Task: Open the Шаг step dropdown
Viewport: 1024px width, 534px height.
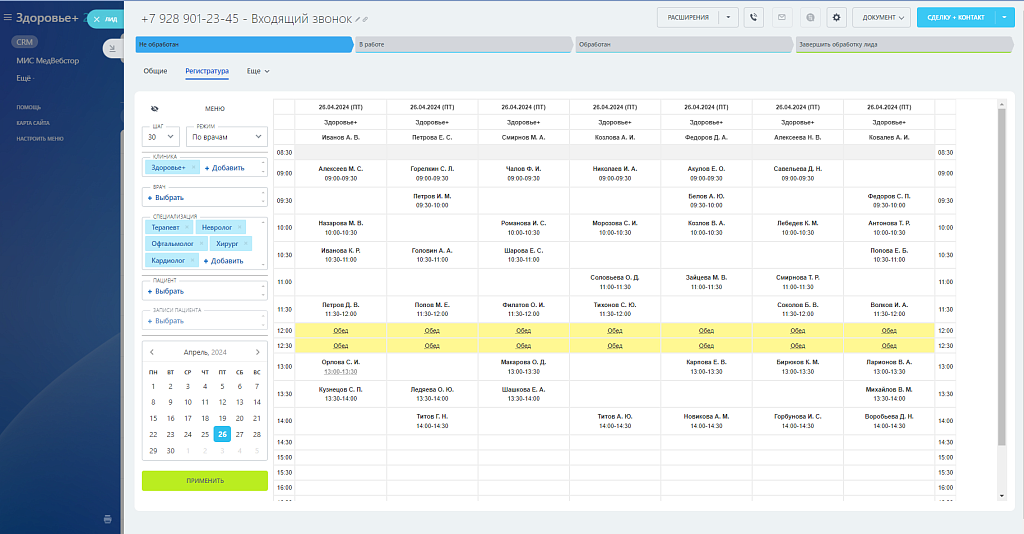Action: click(161, 137)
